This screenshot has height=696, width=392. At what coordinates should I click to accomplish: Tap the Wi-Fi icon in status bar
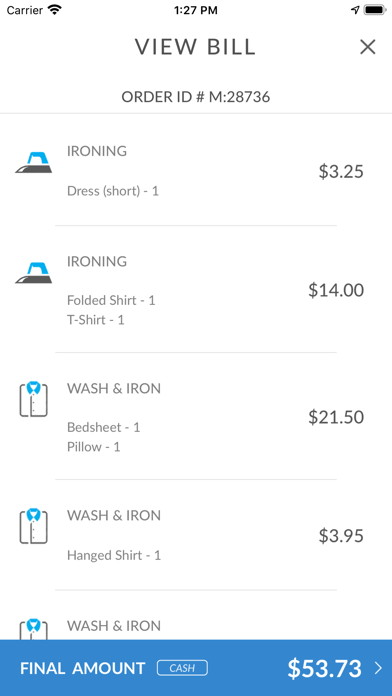(x=55, y=10)
